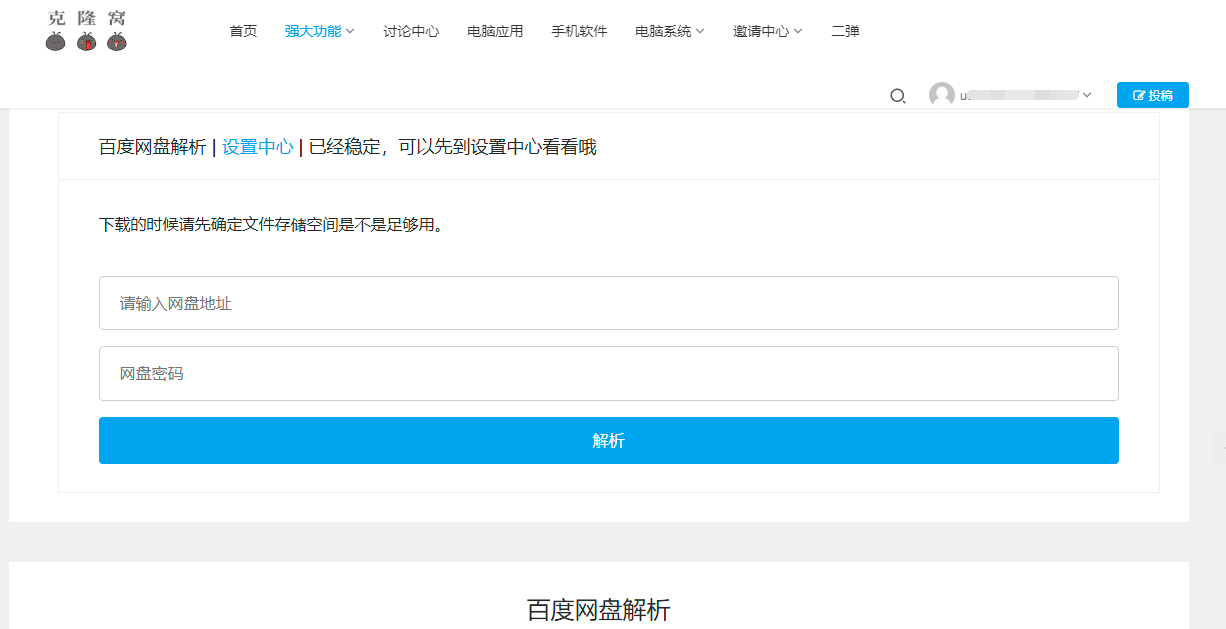Expand the 强大功能 dropdown menu
The width and height of the screenshot is (1226, 629).
coord(319,31)
